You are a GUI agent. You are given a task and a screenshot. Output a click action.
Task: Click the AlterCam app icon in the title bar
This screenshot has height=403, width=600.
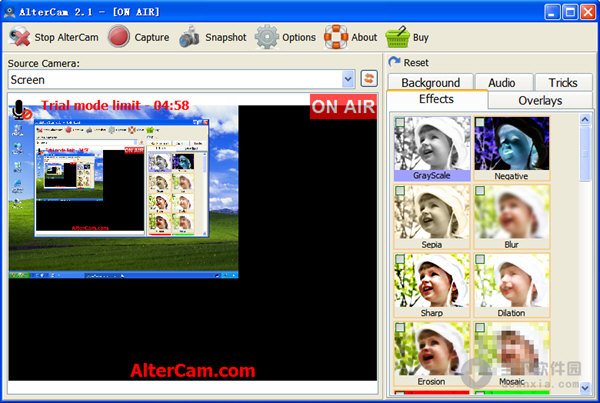[x=10, y=12]
